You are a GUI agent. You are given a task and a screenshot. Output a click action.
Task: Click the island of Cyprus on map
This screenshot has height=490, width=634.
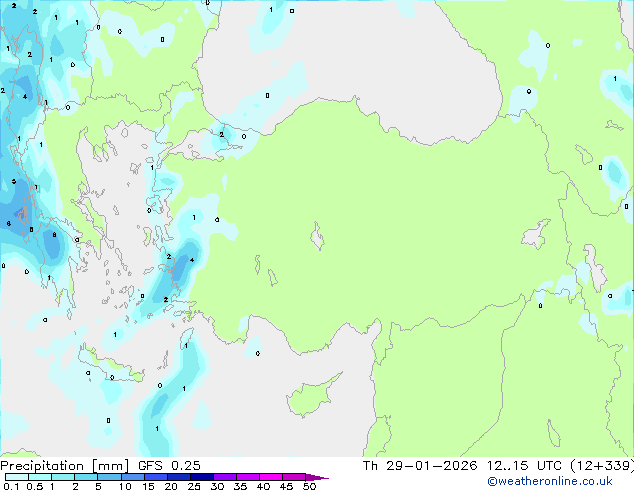click(x=311, y=397)
